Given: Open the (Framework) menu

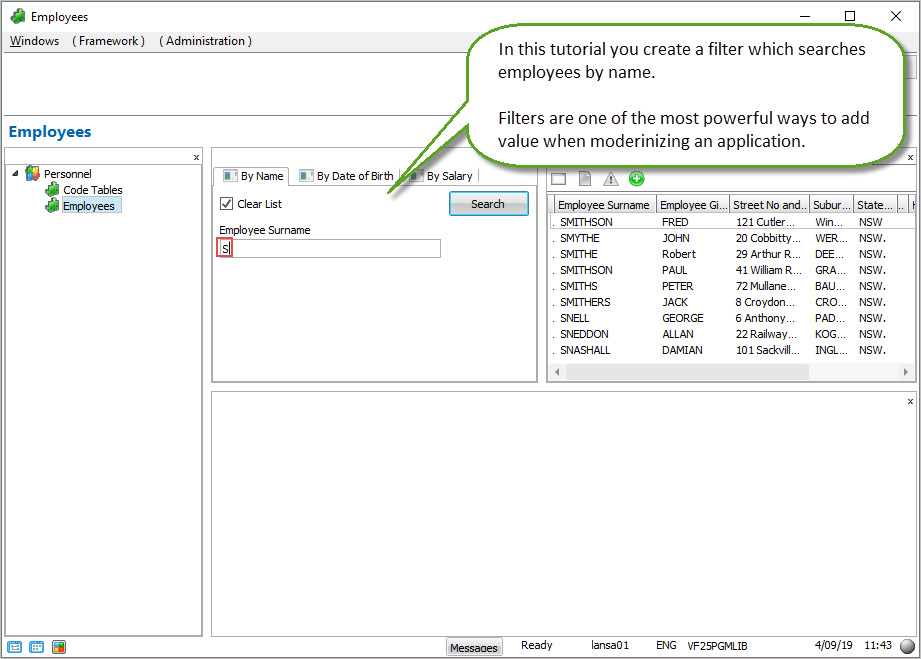Looking at the screenshot, I should pyautogui.click(x=109, y=41).
